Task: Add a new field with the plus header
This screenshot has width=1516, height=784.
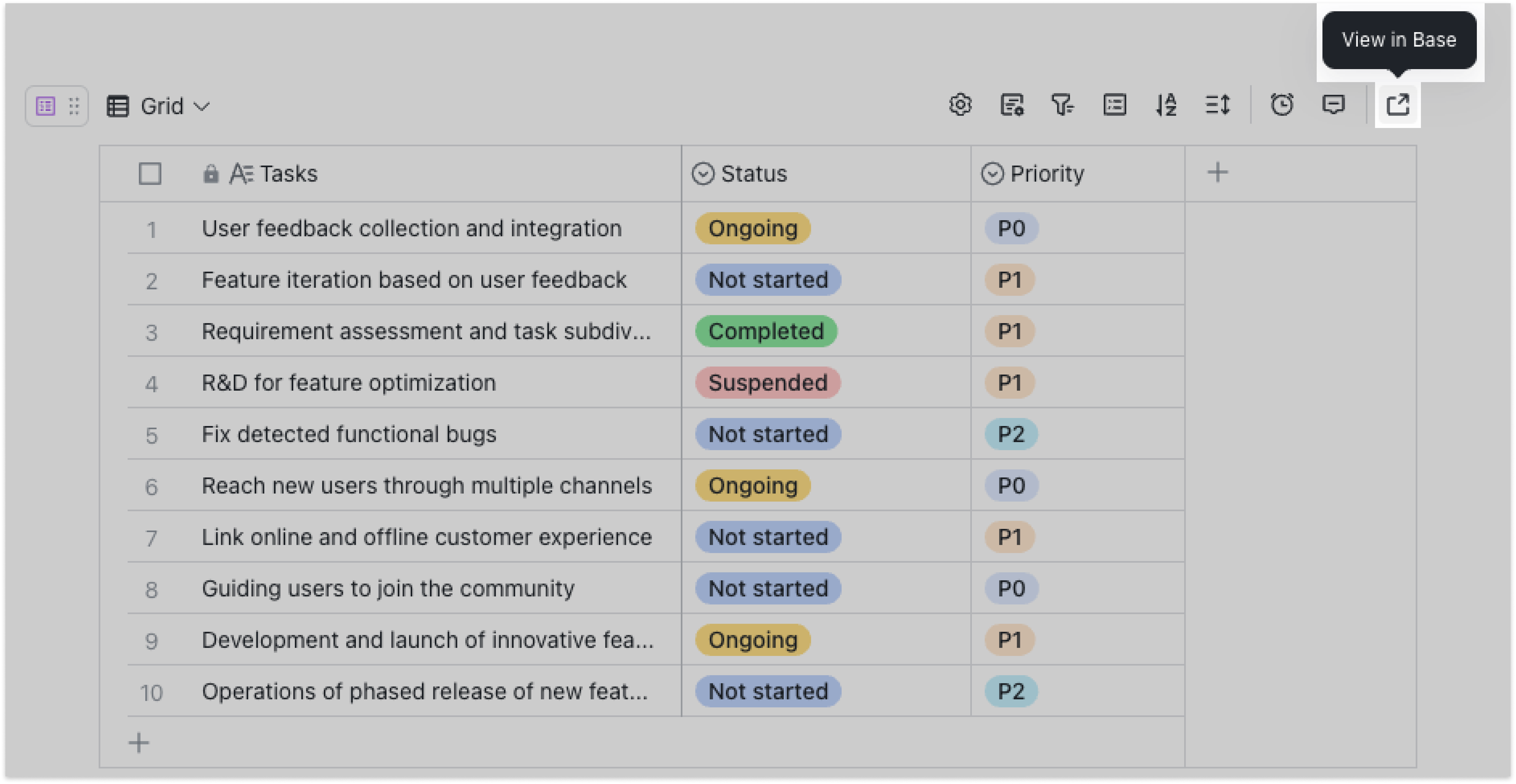Action: pos(1218,172)
